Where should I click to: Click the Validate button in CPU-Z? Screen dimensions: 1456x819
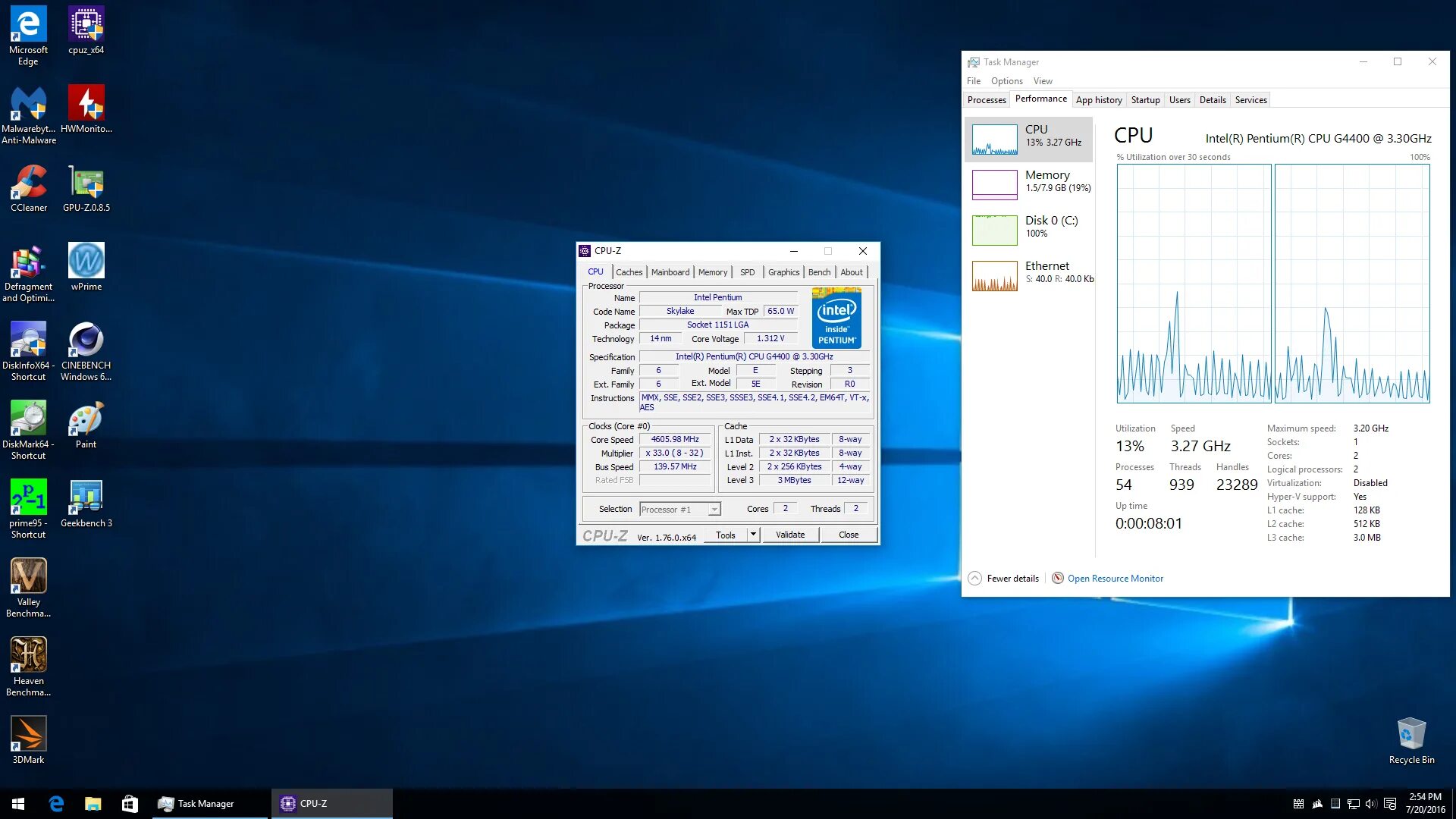pos(790,535)
